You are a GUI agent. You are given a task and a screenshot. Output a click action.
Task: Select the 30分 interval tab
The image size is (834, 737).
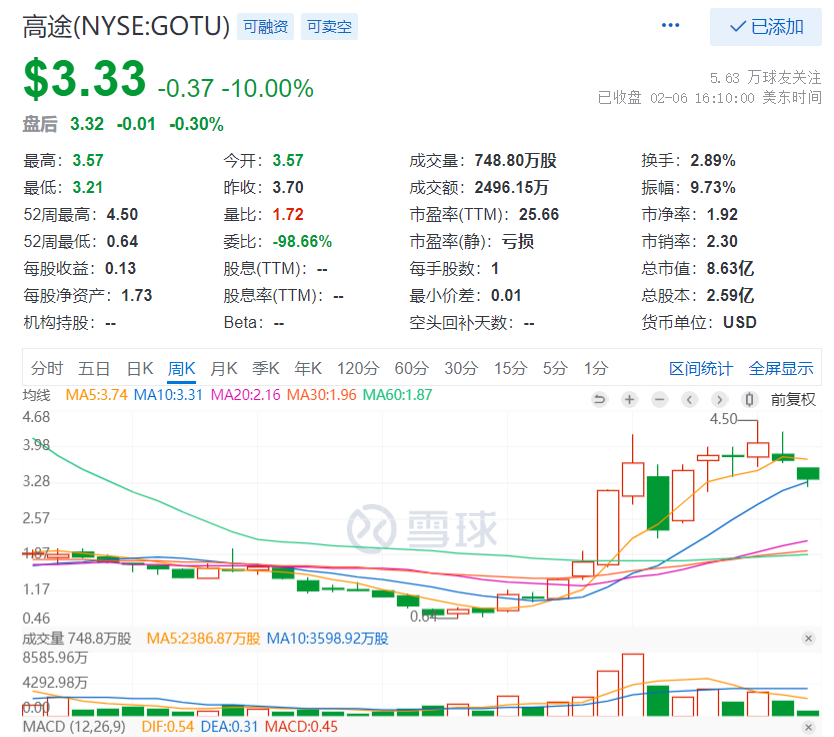tap(461, 368)
